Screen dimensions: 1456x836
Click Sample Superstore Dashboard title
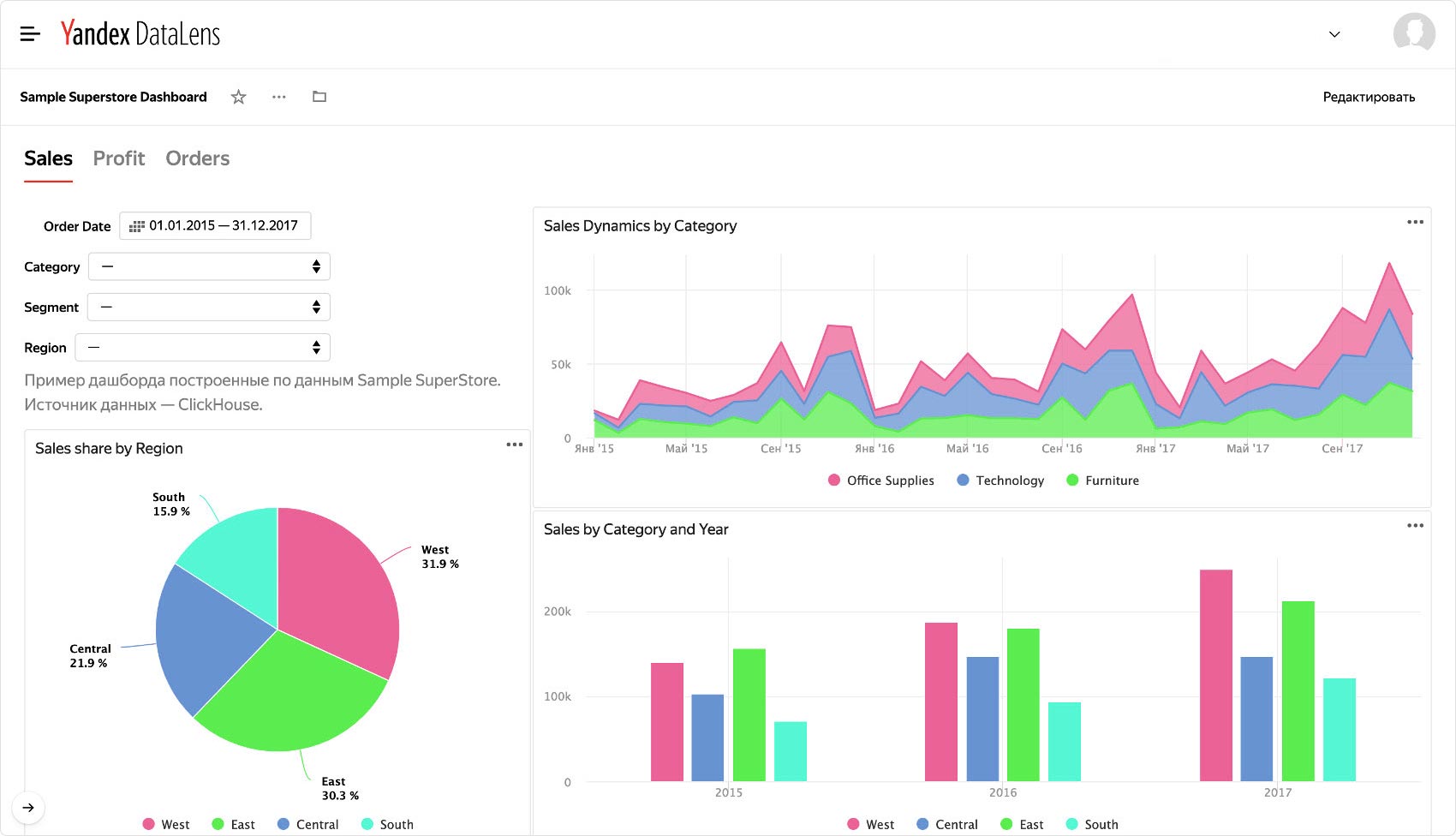click(113, 97)
